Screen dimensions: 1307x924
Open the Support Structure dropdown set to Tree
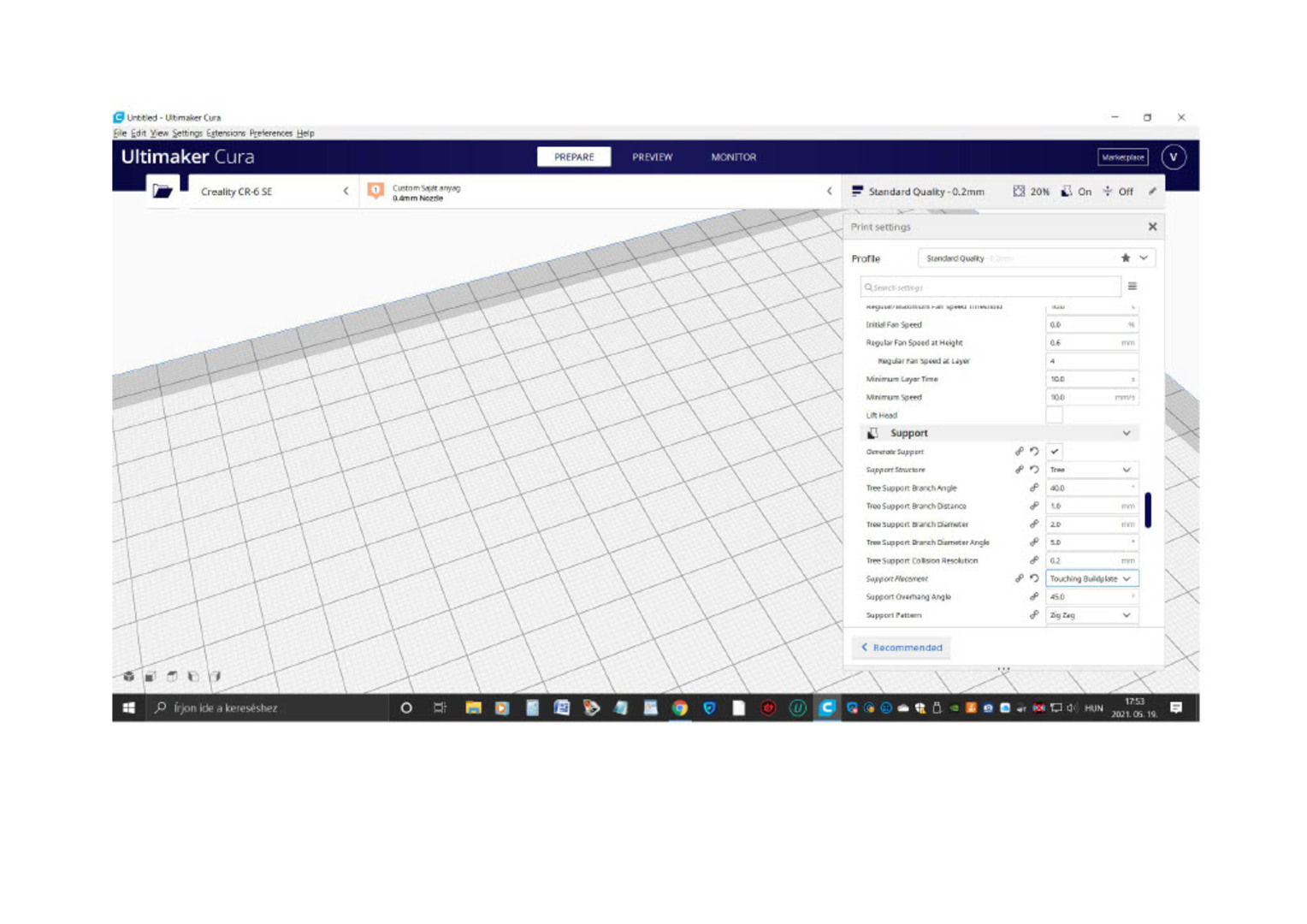1092,470
